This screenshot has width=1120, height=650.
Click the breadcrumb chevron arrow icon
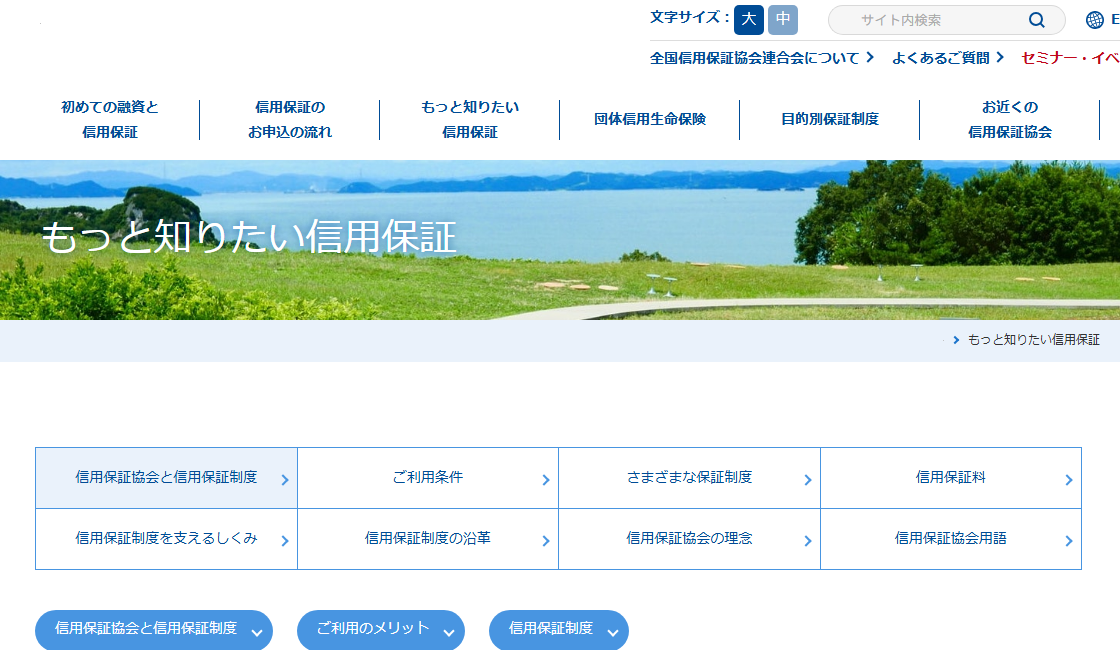click(956, 340)
